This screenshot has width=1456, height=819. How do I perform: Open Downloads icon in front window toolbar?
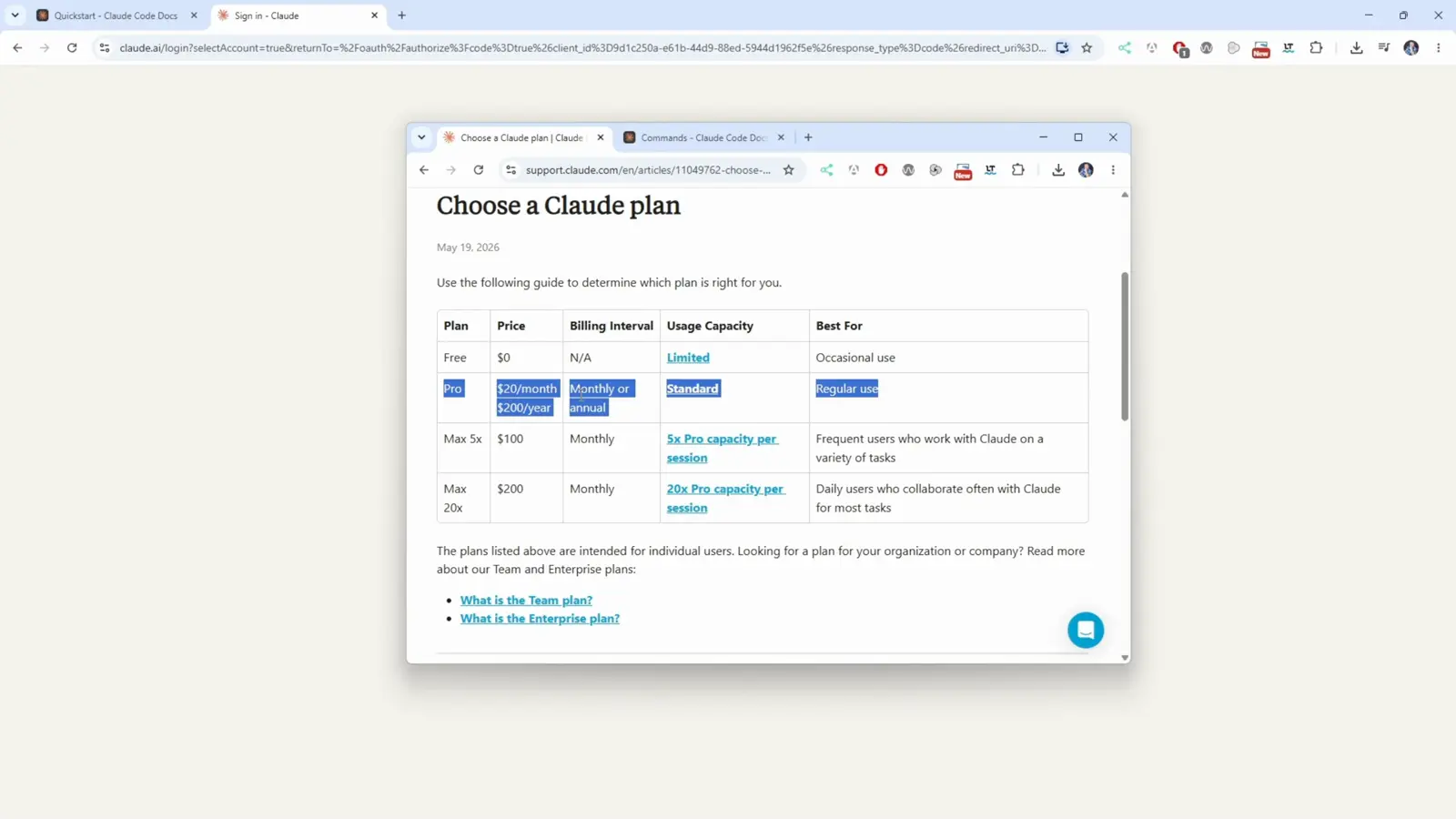point(1058,170)
